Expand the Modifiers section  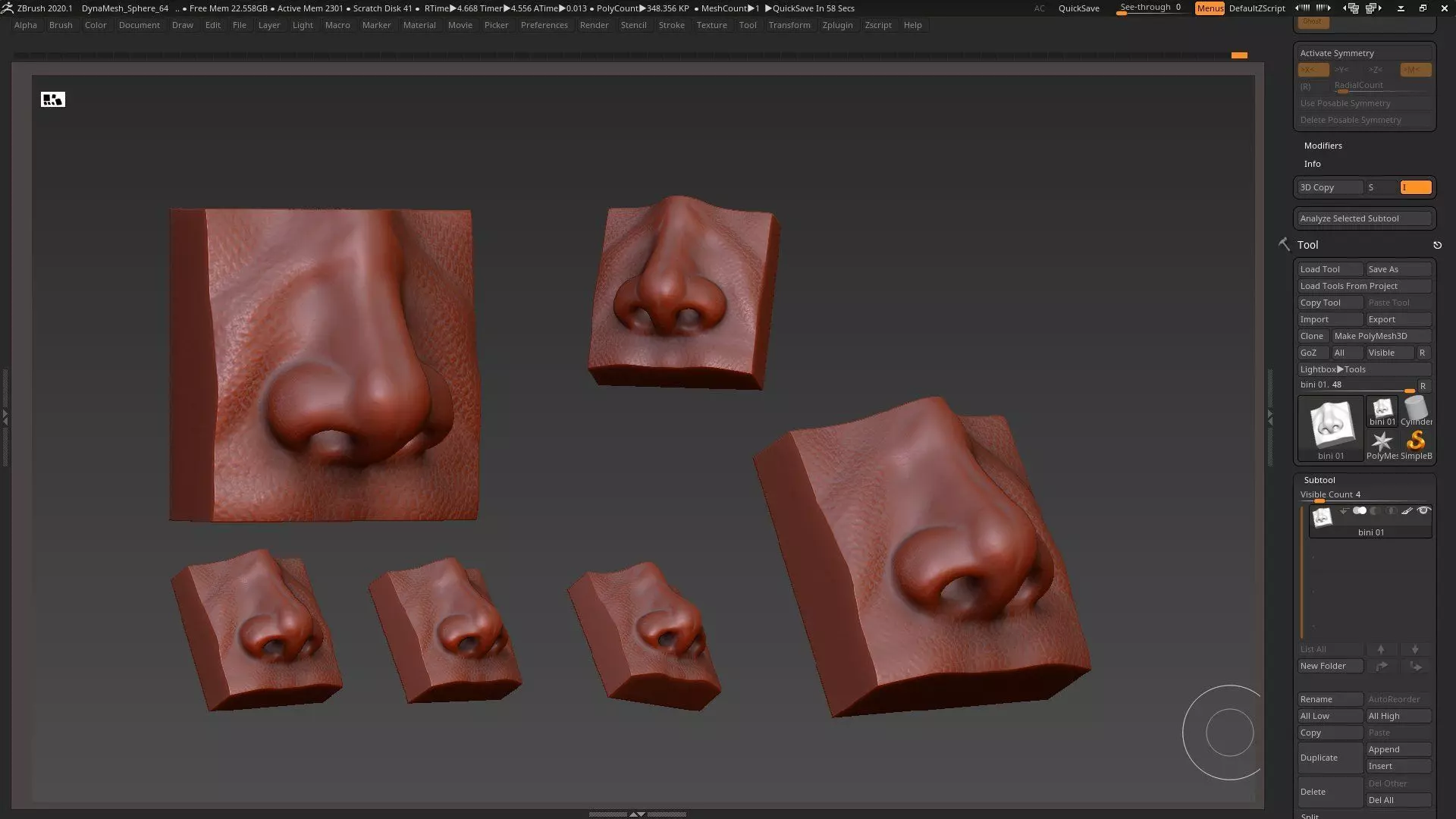[1323, 146]
